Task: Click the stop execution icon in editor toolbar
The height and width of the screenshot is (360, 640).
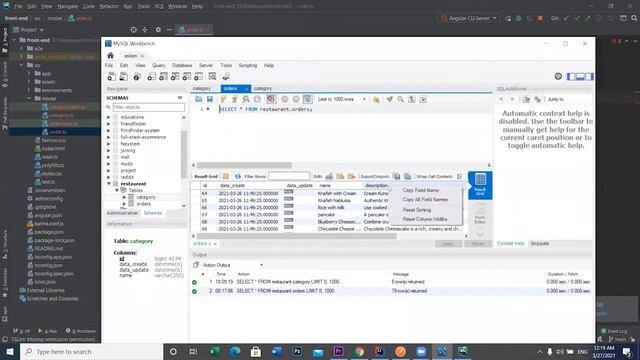Action: pyautogui.click(x=257, y=99)
